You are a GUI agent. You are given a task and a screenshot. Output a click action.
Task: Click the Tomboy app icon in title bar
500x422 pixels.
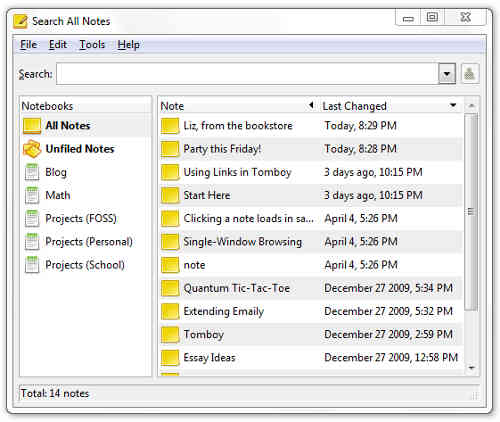tap(20, 21)
